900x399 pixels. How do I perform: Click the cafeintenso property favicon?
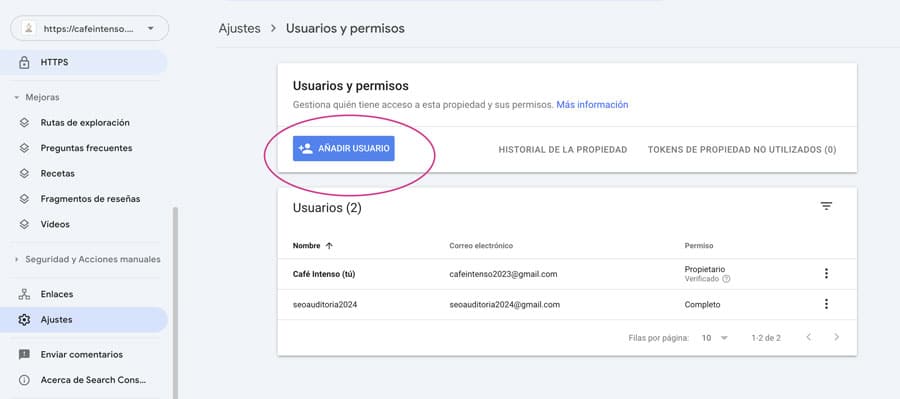point(29,28)
